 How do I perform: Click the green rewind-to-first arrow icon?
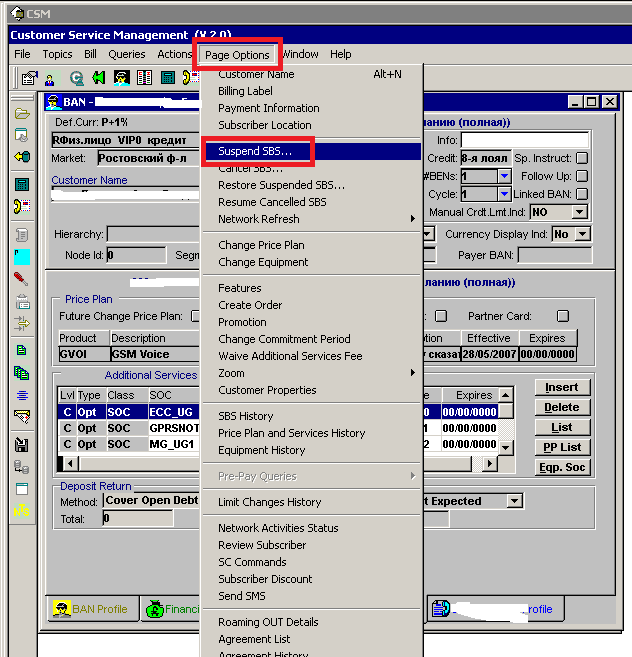point(98,78)
